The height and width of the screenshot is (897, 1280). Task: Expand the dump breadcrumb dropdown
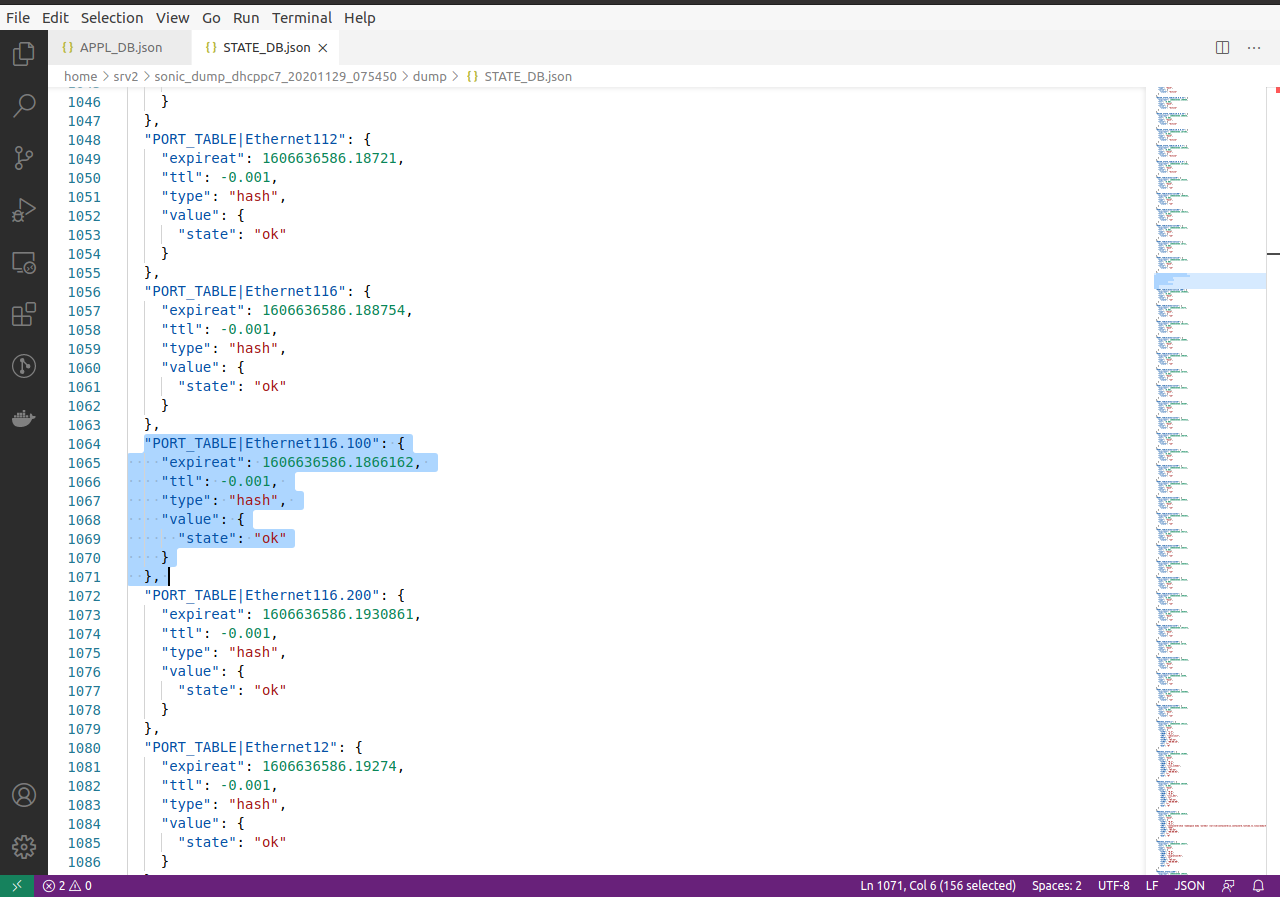(430, 76)
